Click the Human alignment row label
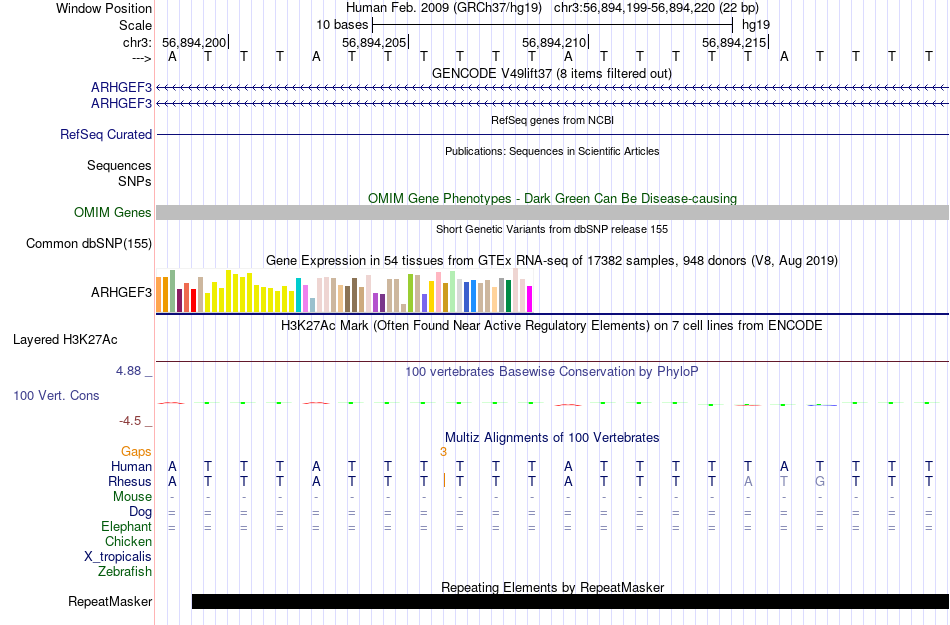 (x=131, y=466)
